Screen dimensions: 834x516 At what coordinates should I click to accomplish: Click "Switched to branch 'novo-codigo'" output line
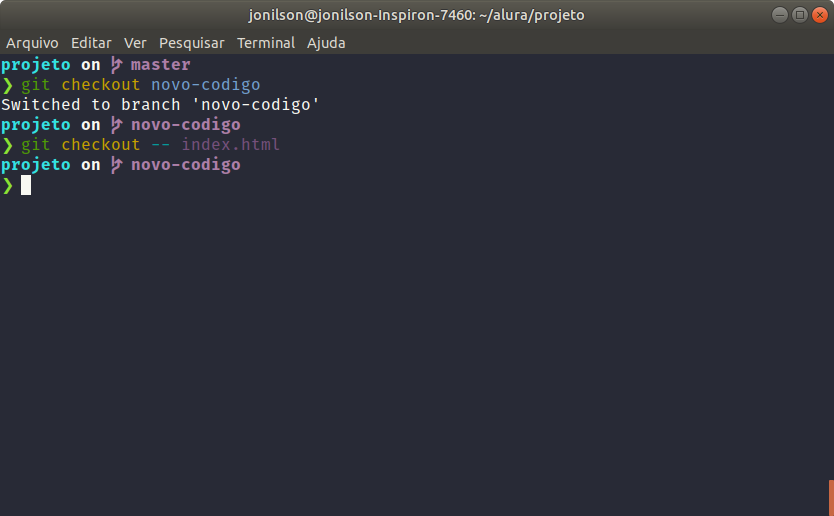coord(160,105)
